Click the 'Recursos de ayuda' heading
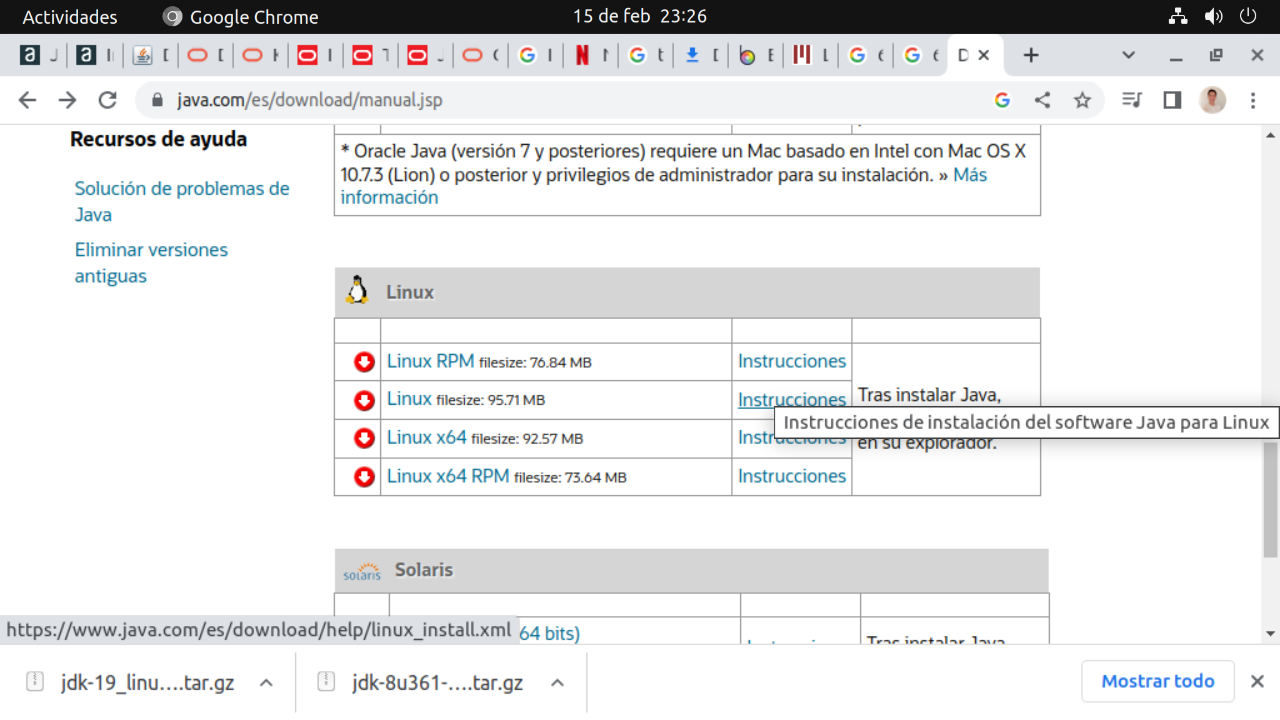Viewport: 1280px width, 720px height. [158, 139]
